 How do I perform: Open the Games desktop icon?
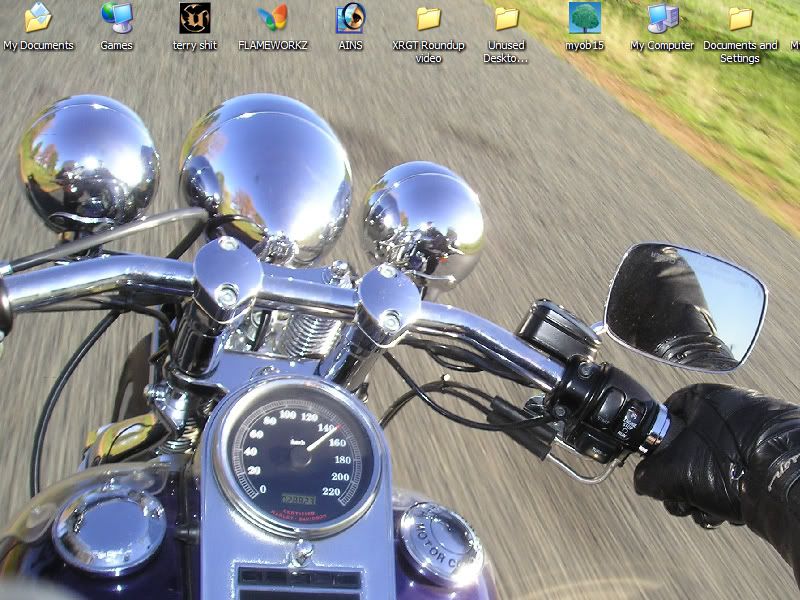pyautogui.click(x=117, y=18)
